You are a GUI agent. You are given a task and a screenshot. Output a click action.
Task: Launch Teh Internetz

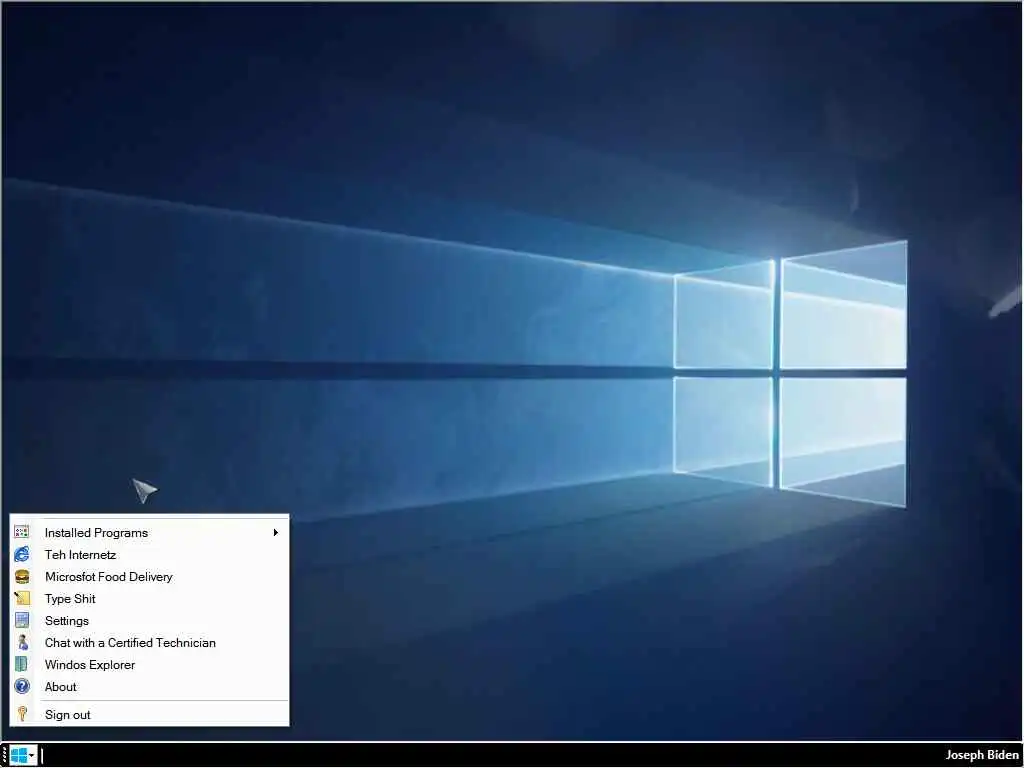pos(150,554)
